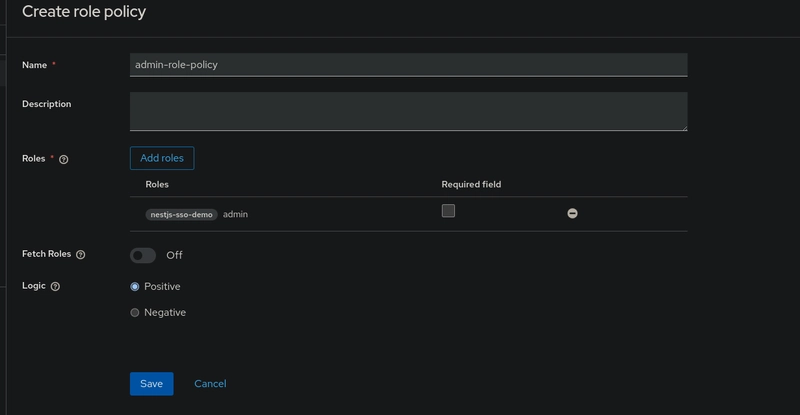Toggle the Fetch Roles switch
This screenshot has height=415, width=800.
coord(143,255)
